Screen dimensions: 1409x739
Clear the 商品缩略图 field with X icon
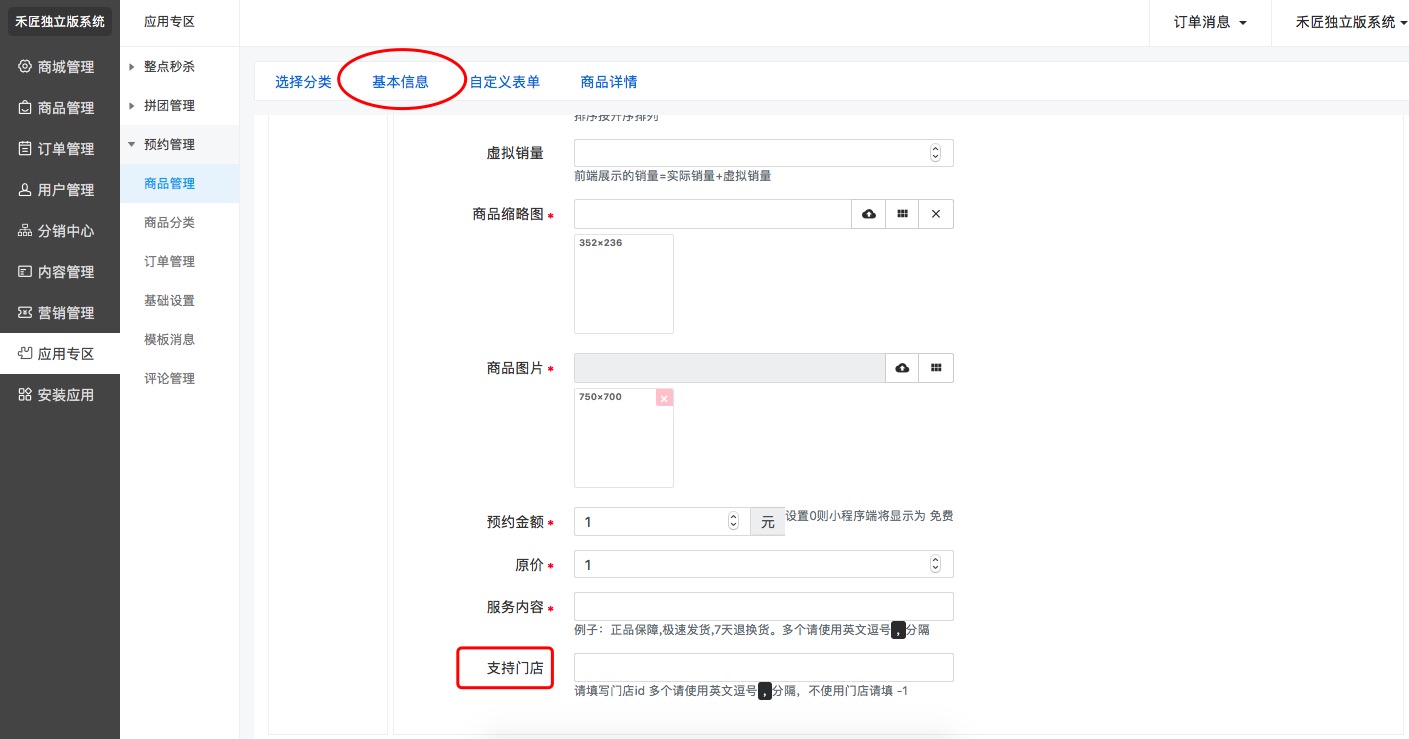point(936,214)
